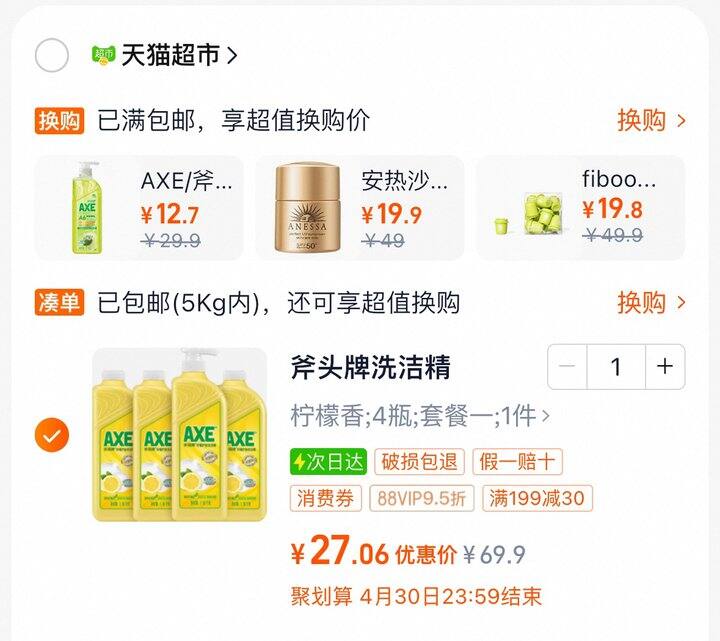Uncheck the orange checkmark for the AXE dish soap
This screenshot has width=720, height=641.
(x=52, y=434)
